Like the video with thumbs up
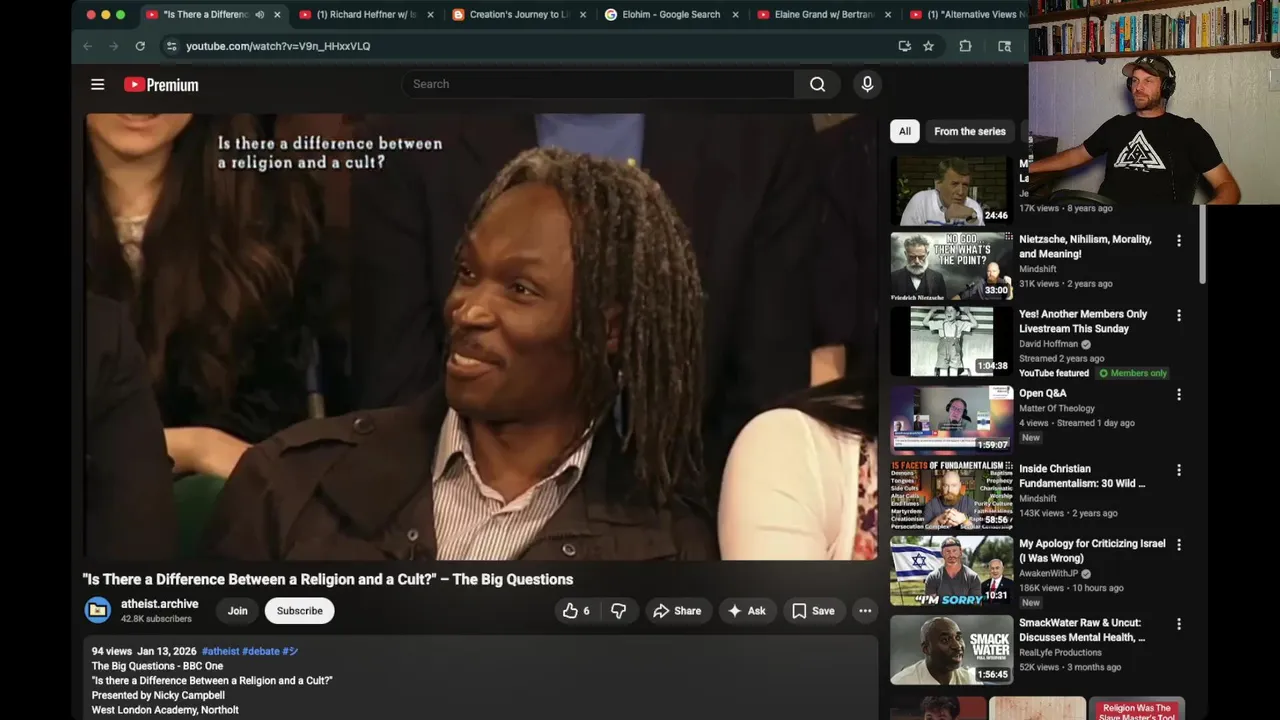This screenshot has width=1280, height=720. coord(577,611)
